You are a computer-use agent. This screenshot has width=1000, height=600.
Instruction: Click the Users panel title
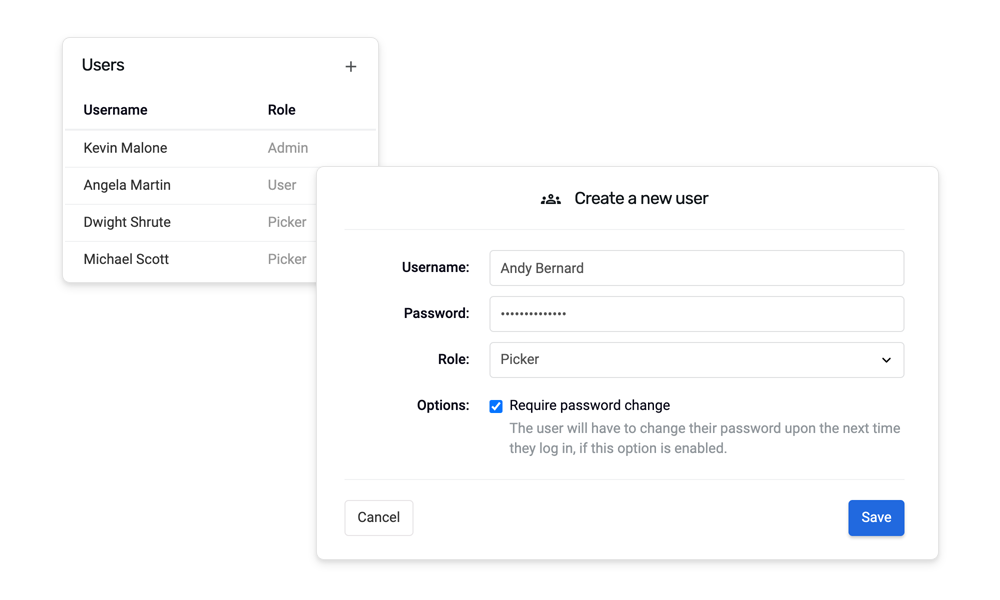coord(103,65)
